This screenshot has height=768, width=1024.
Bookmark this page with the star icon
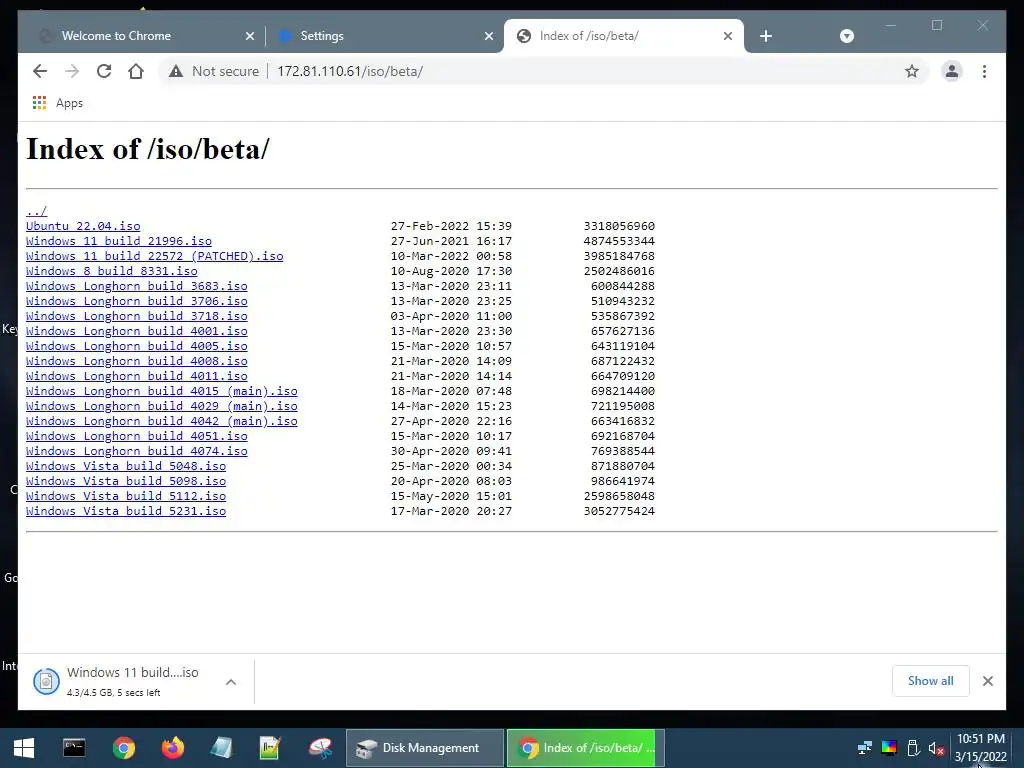coord(912,71)
